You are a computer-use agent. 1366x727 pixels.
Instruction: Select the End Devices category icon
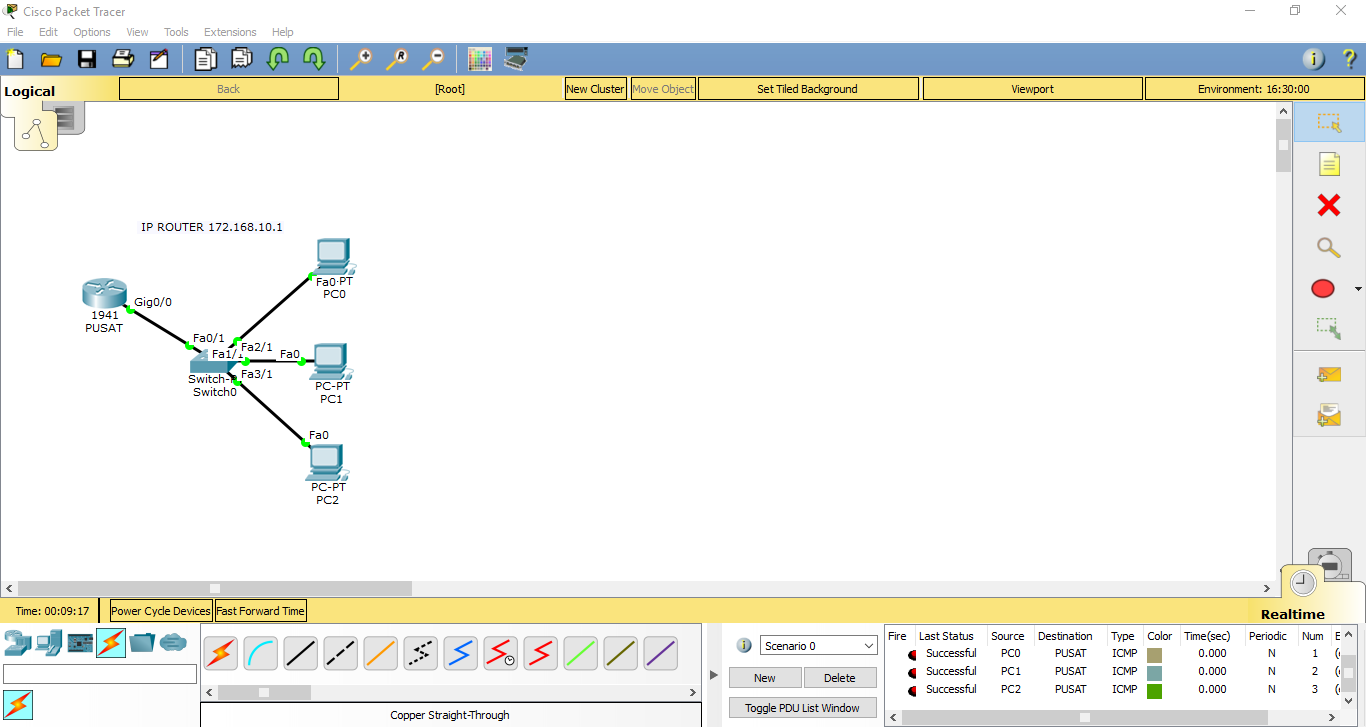point(49,642)
